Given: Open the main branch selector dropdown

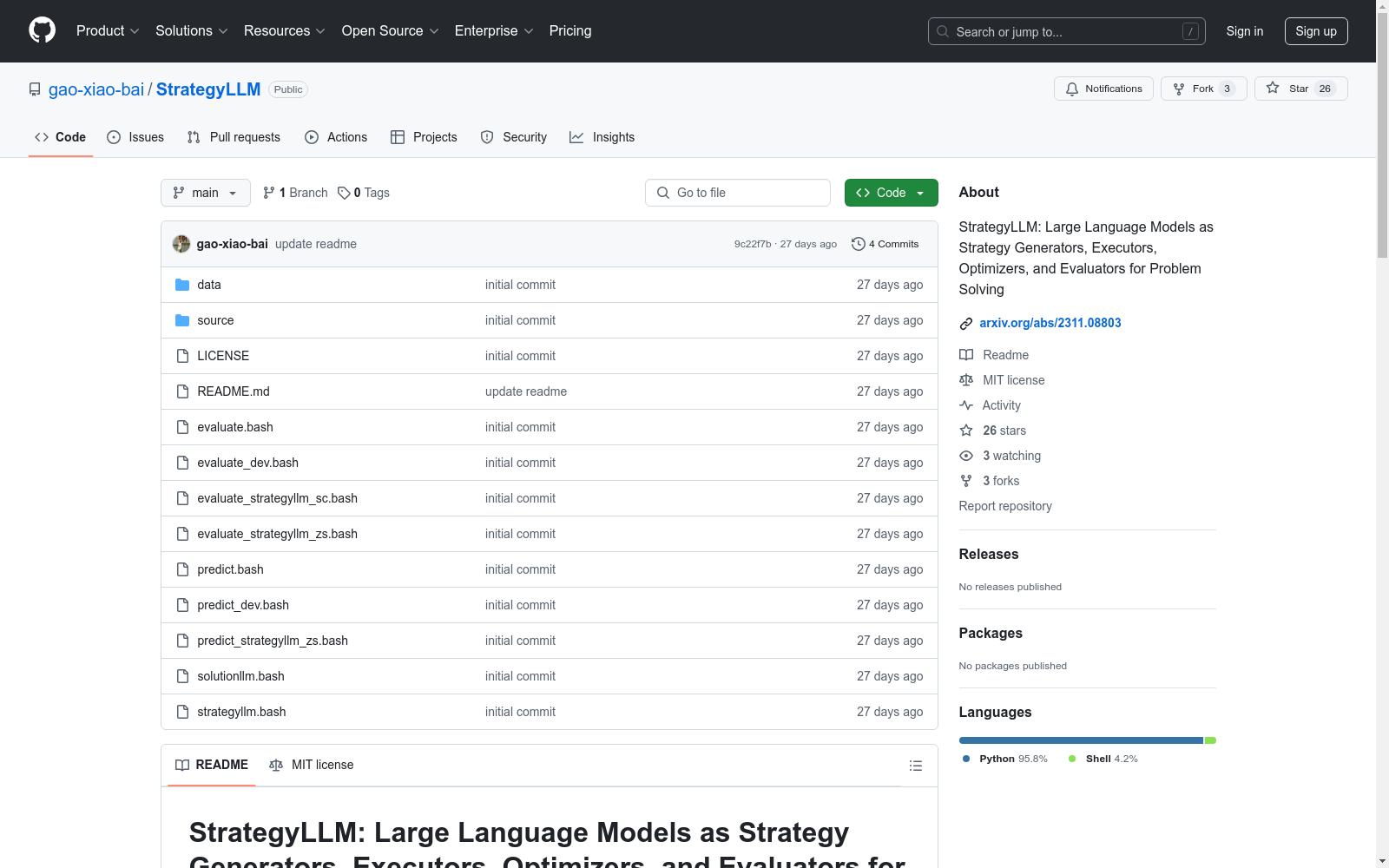Looking at the screenshot, I should click(206, 193).
